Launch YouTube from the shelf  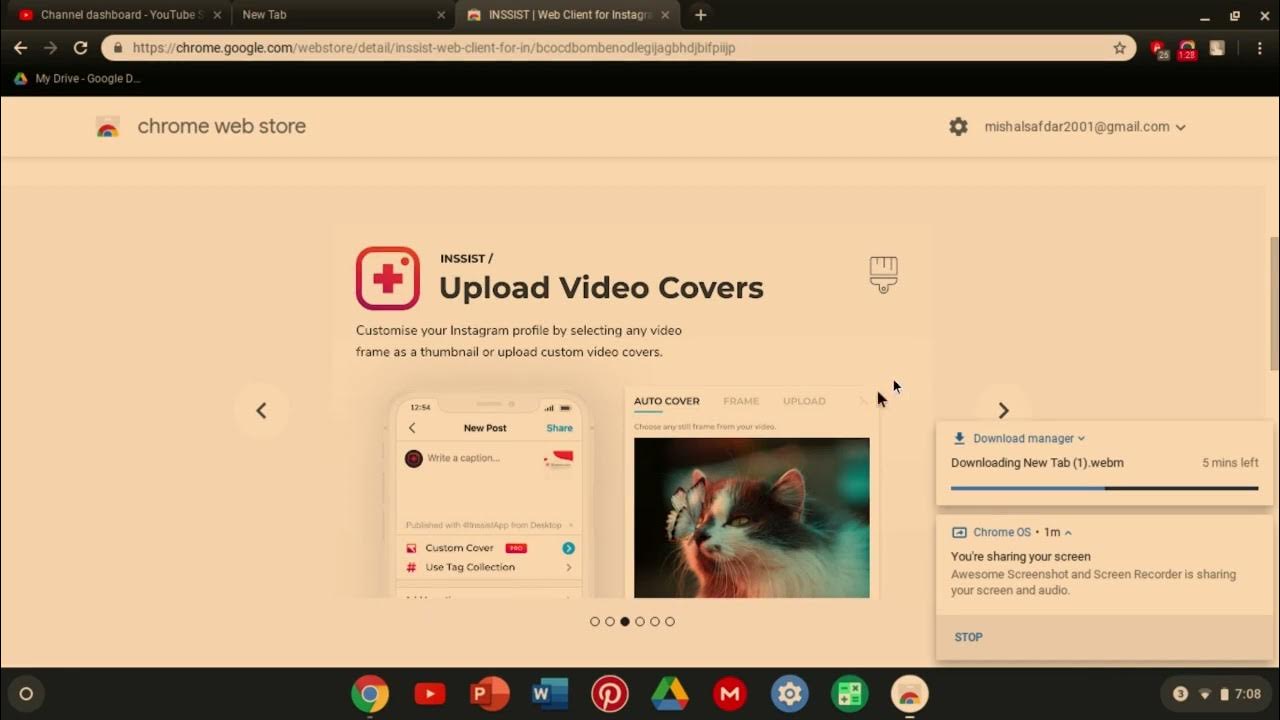pos(430,694)
